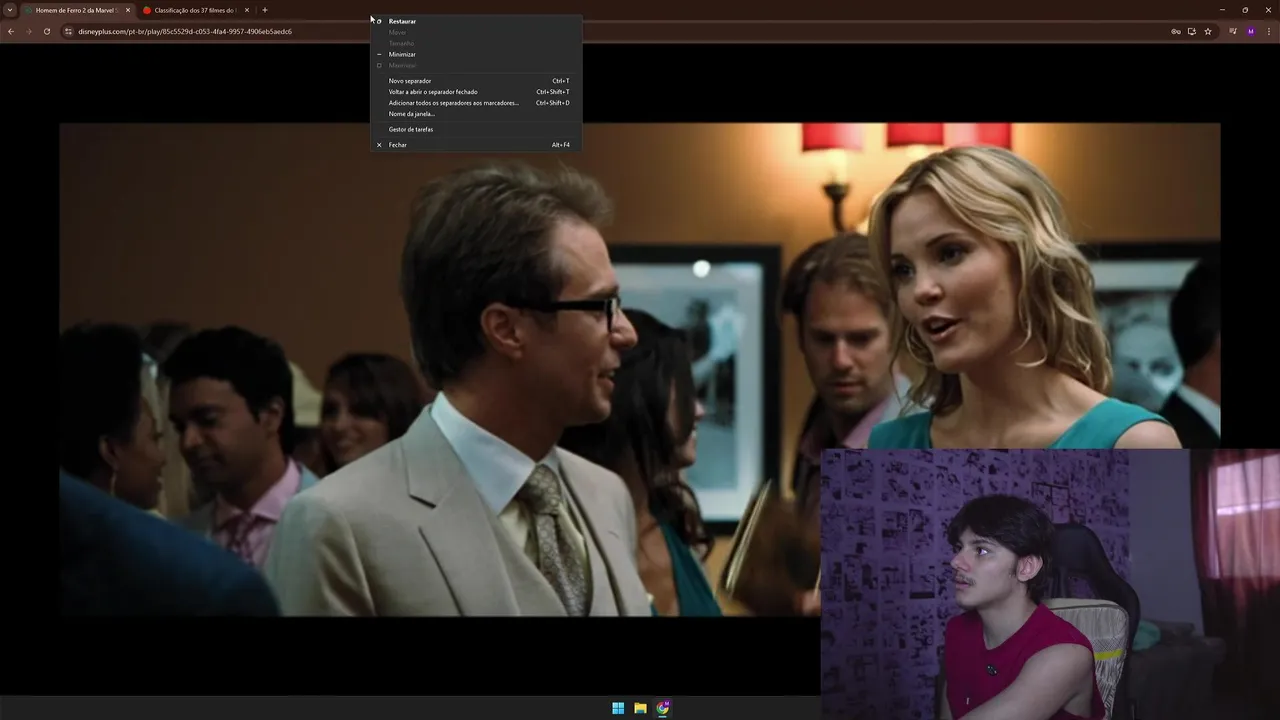Image resolution: width=1280 pixels, height=720 pixels.
Task: Expand the tab search dropdown
Action: point(10,10)
